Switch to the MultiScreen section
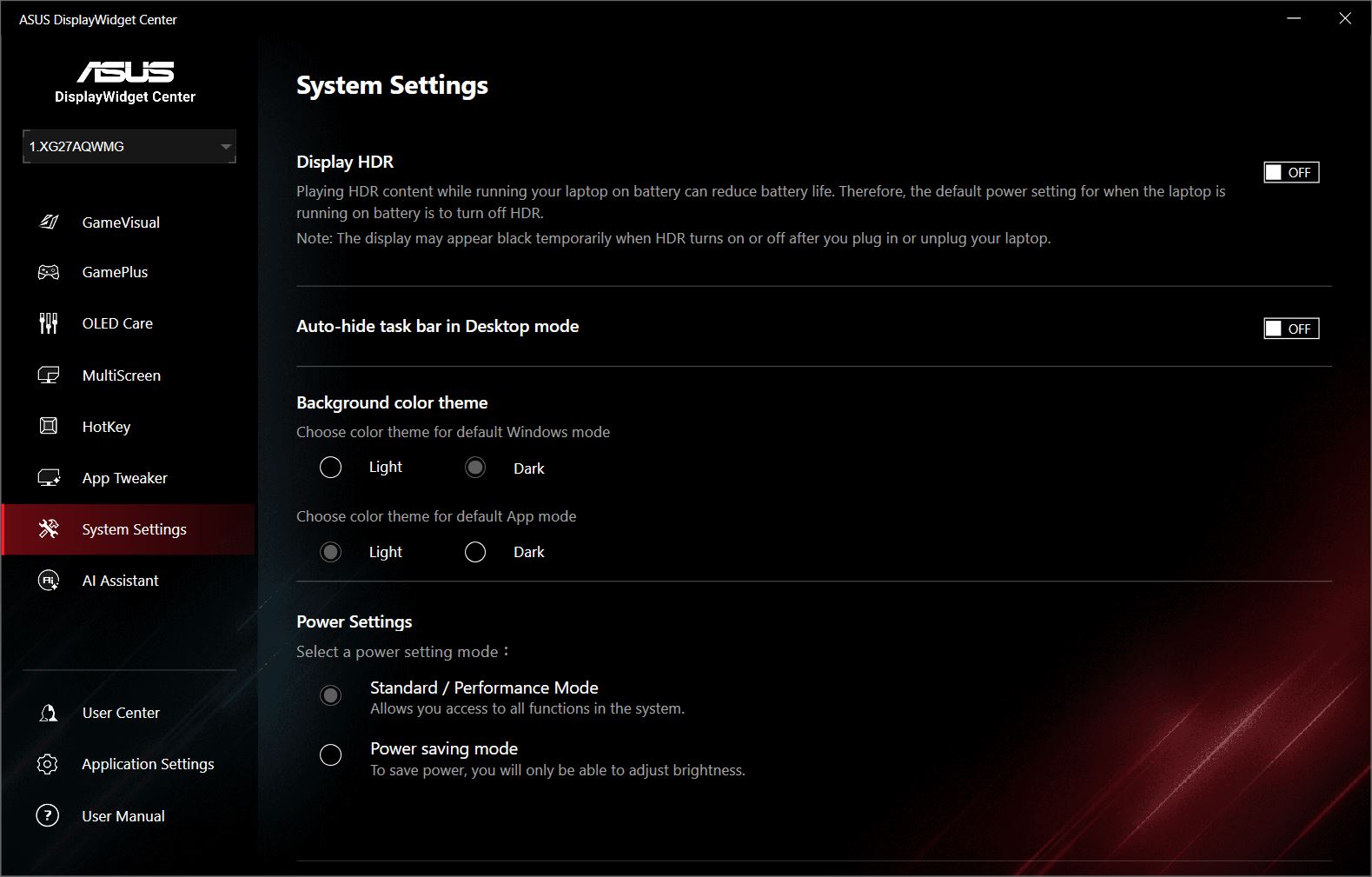The height and width of the screenshot is (877, 1372). (122, 375)
